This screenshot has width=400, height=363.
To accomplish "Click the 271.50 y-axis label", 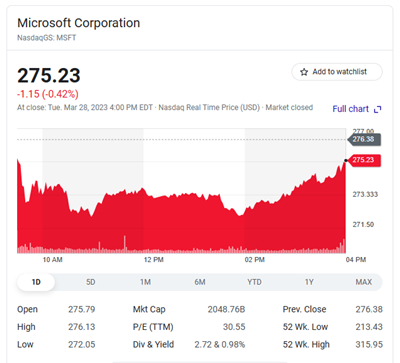I will (x=363, y=225).
